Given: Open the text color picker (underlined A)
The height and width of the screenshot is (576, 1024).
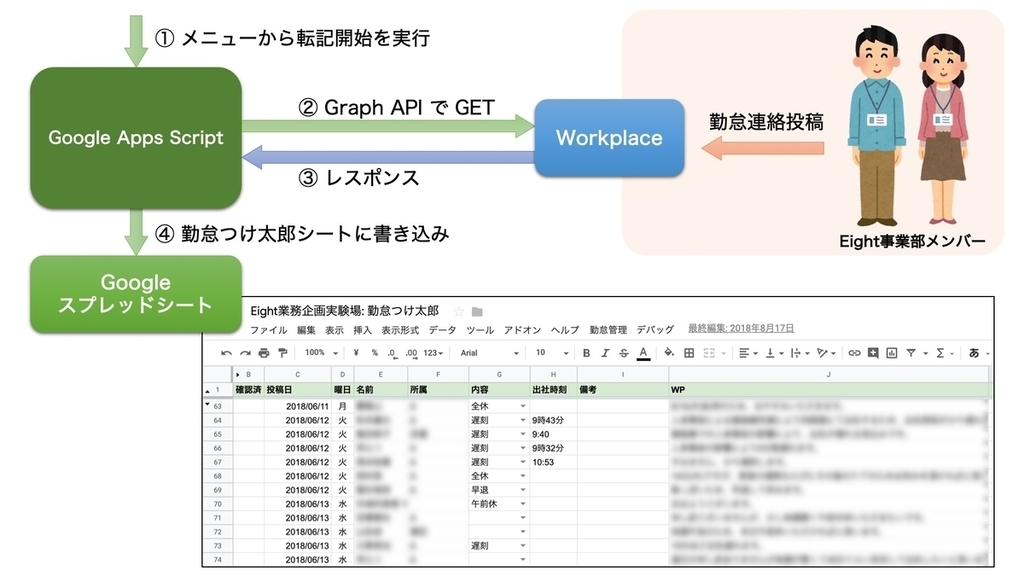Looking at the screenshot, I should 643,353.
